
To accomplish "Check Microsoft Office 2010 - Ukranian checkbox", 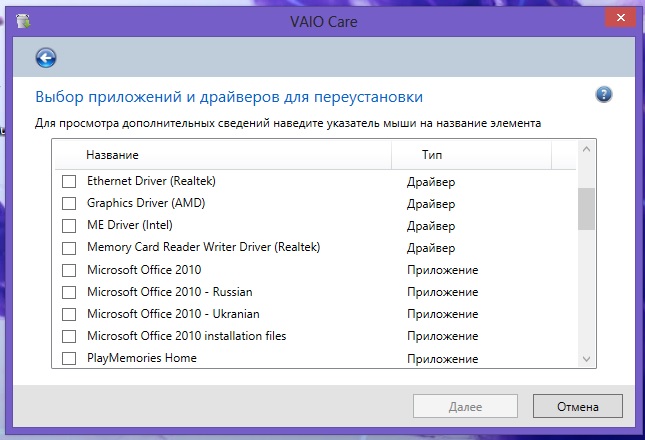I will [x=69, y=315].
